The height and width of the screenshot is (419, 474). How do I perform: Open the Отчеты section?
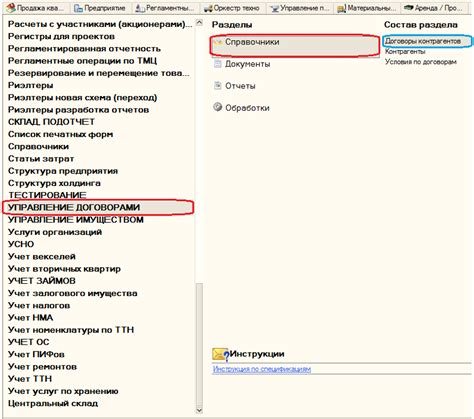pyautogui.click(x=240, y=86)
